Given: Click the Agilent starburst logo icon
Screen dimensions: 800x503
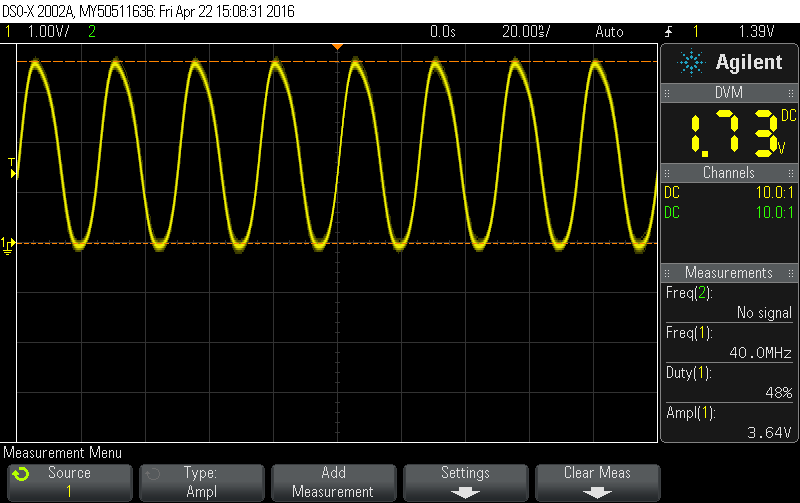Looking at the screenshot, I should pyautogui.click(x=691, y=62).
